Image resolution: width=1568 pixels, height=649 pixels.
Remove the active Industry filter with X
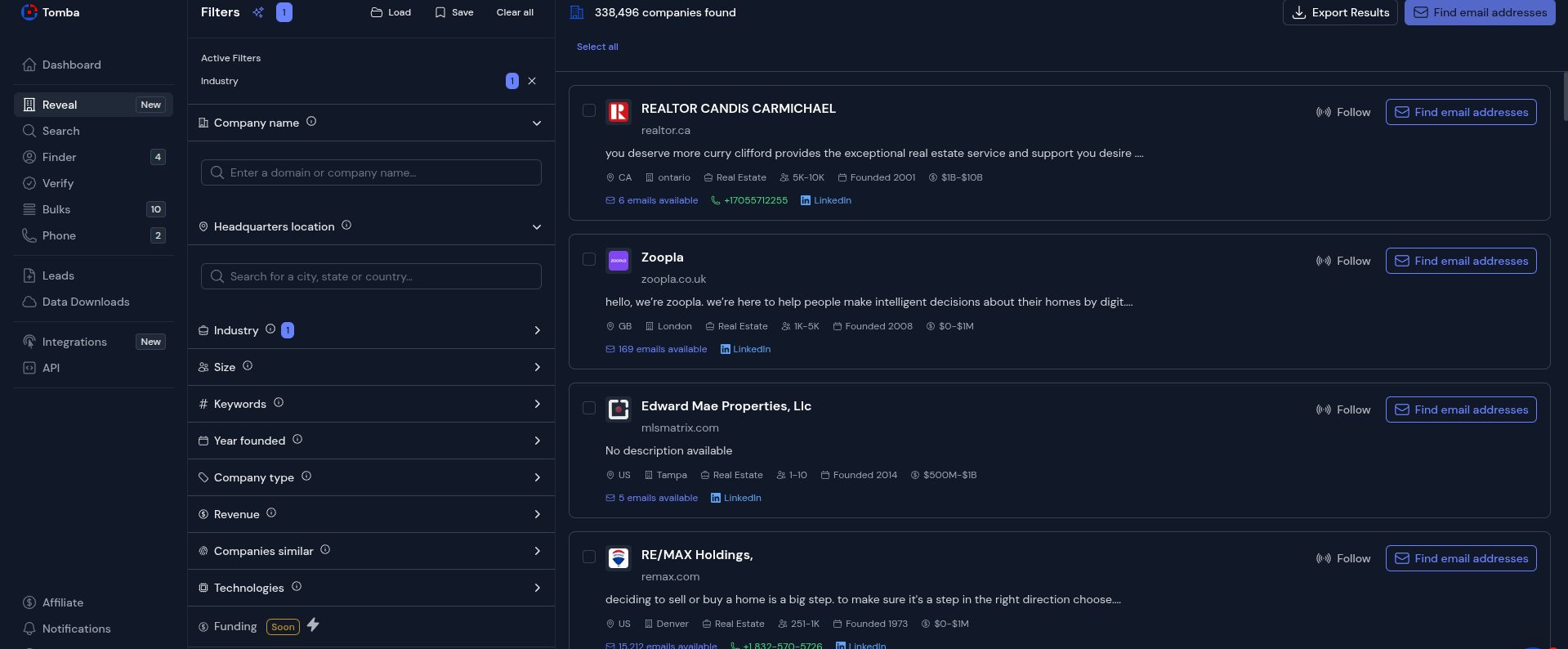pos(532,81)
